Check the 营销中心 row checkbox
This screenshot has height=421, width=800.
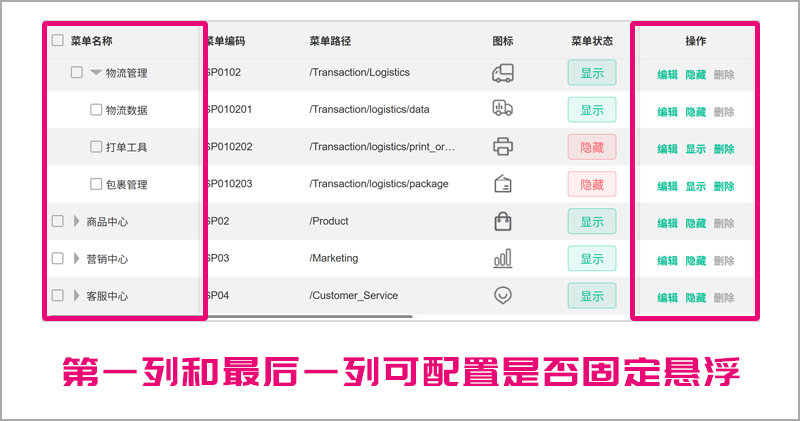click(58, 258)
